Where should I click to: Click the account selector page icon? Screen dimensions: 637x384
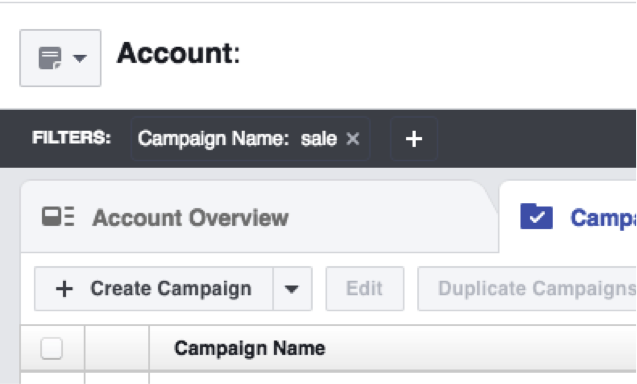(50, 58)
